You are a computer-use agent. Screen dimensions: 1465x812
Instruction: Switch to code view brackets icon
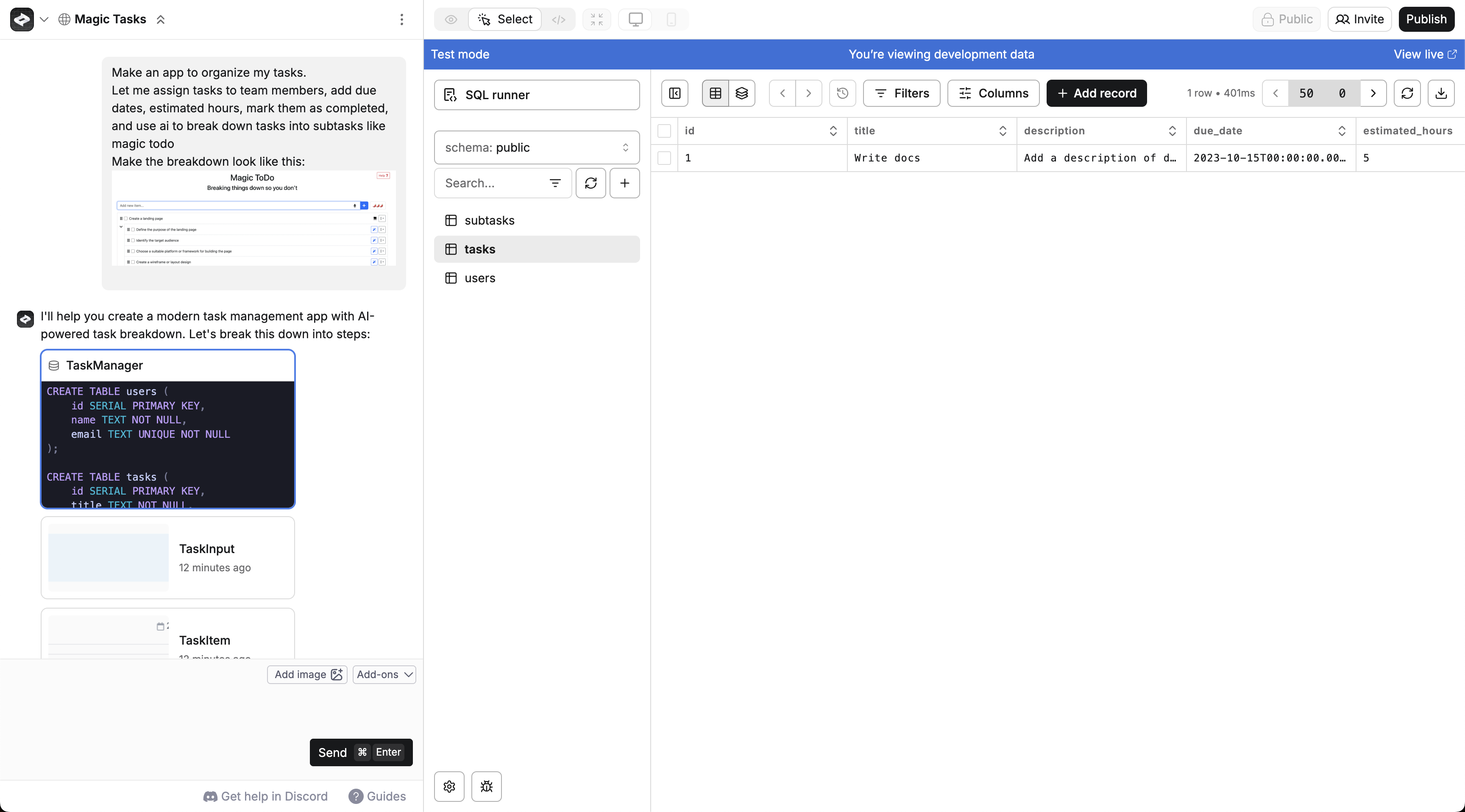pyautogui.click(x=558, y=19)
